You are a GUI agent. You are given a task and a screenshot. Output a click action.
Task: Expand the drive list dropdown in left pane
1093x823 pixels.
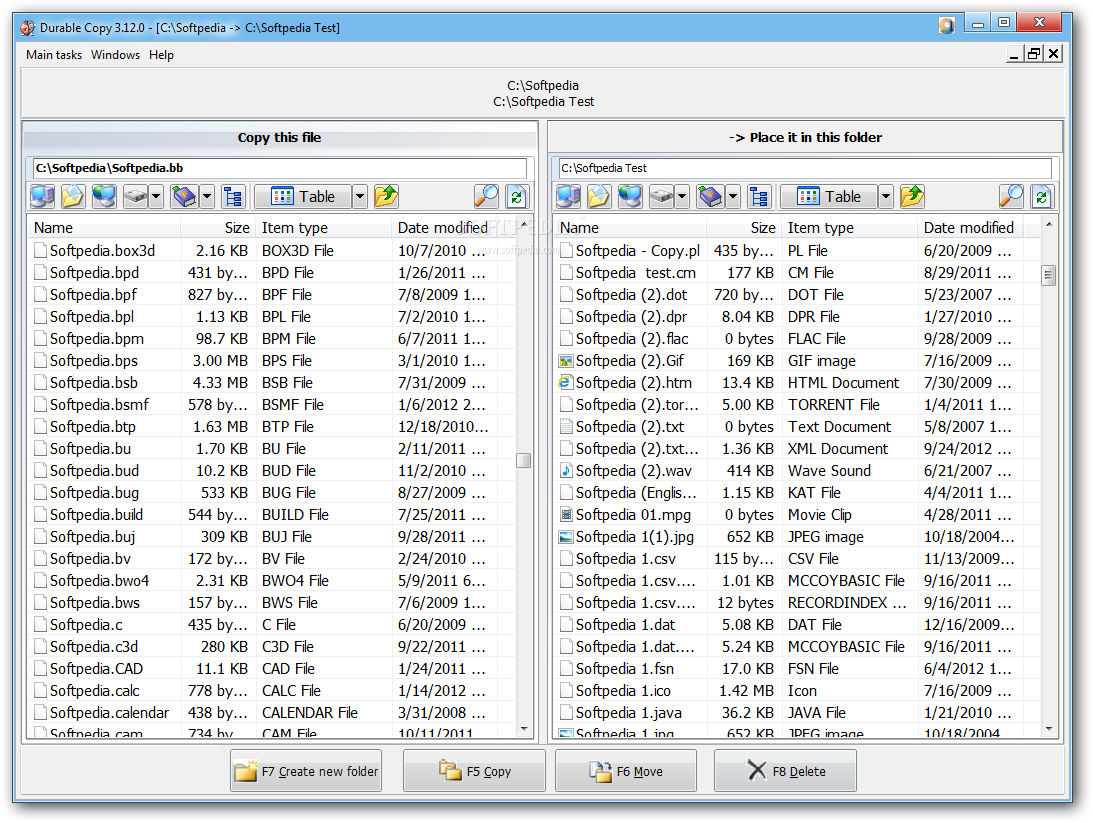tap(156, 197)
